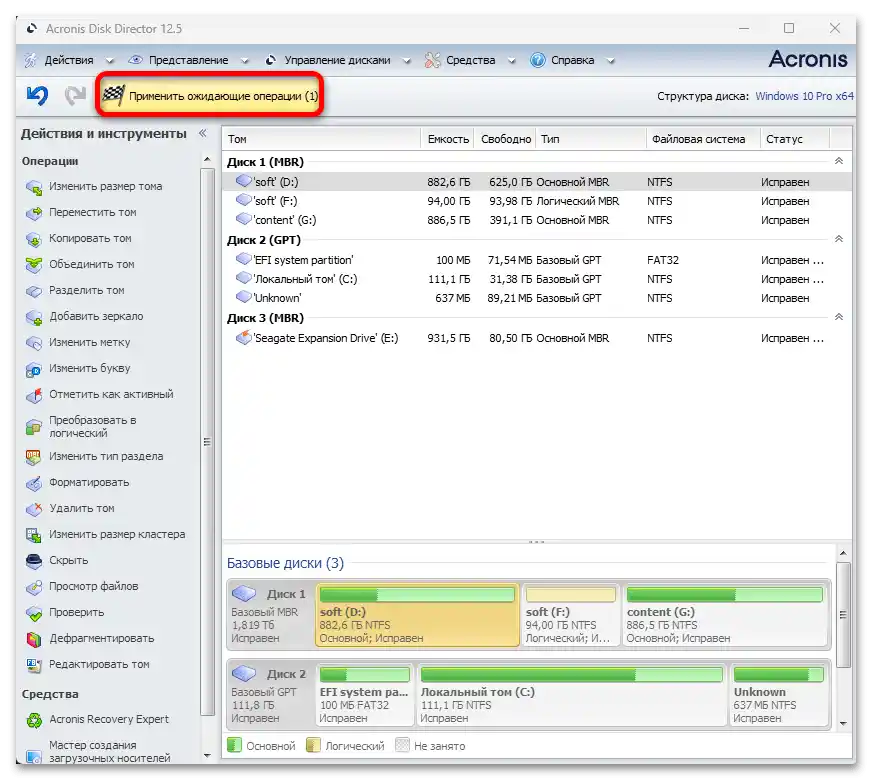Click the Add mirror icon
872x780 pixels.
coord(34,317)
